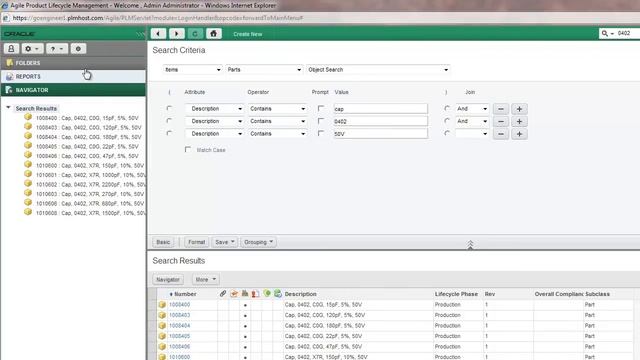Open the NAVIGATOR panel
This screenshot has height=360, width=640.
pos(73,90)
